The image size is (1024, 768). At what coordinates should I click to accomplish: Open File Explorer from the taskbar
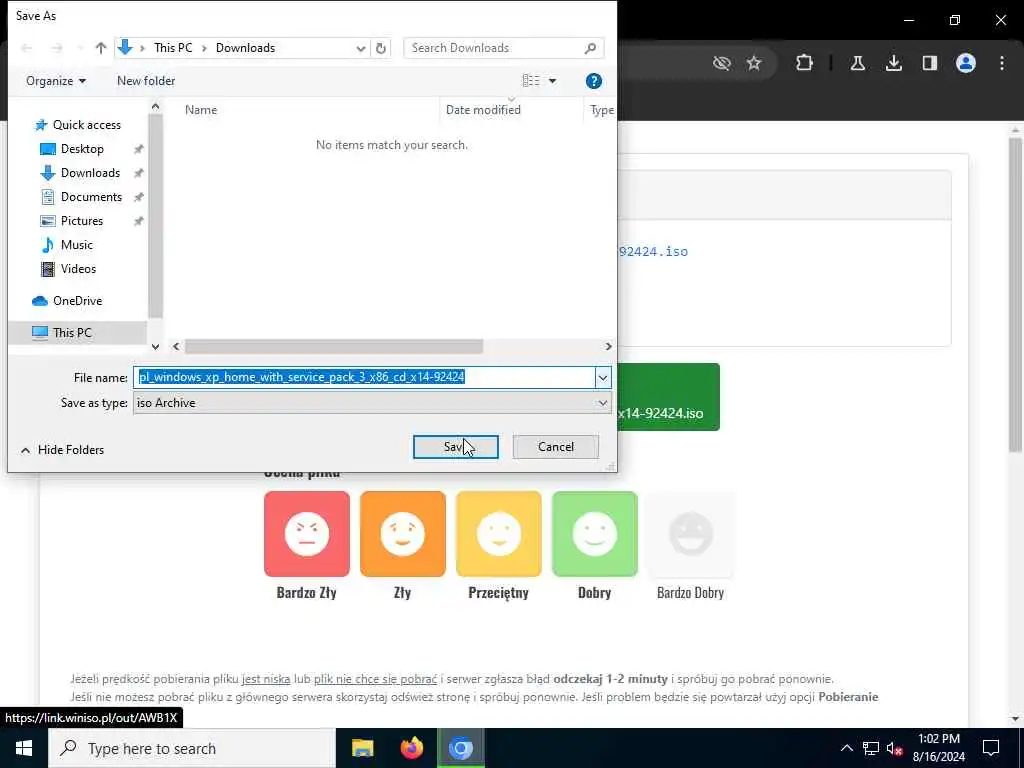pyautogui.click(x=362, y=748)
